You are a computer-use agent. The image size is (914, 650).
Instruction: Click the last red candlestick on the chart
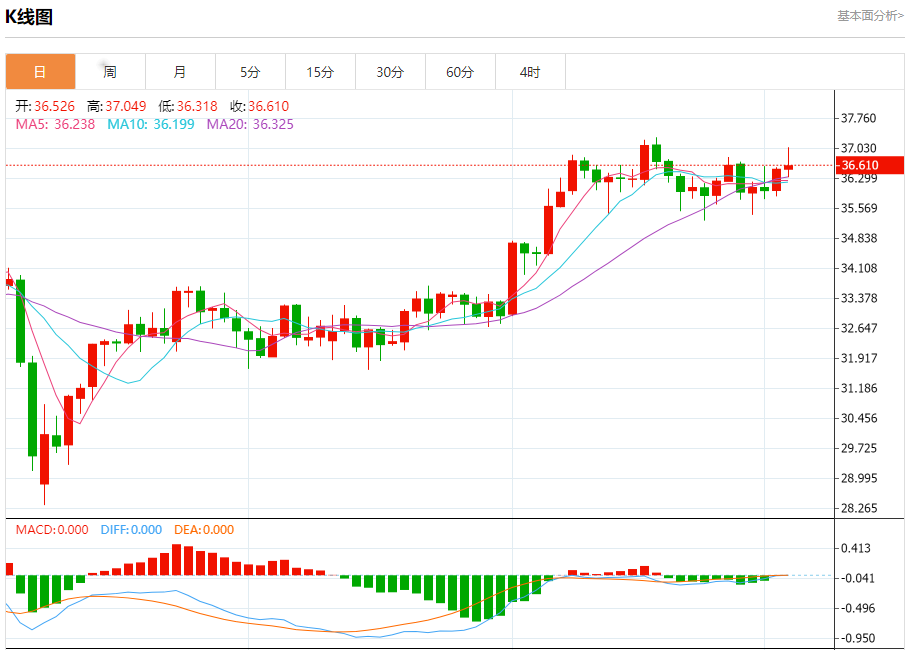click(x=788, y=167)
